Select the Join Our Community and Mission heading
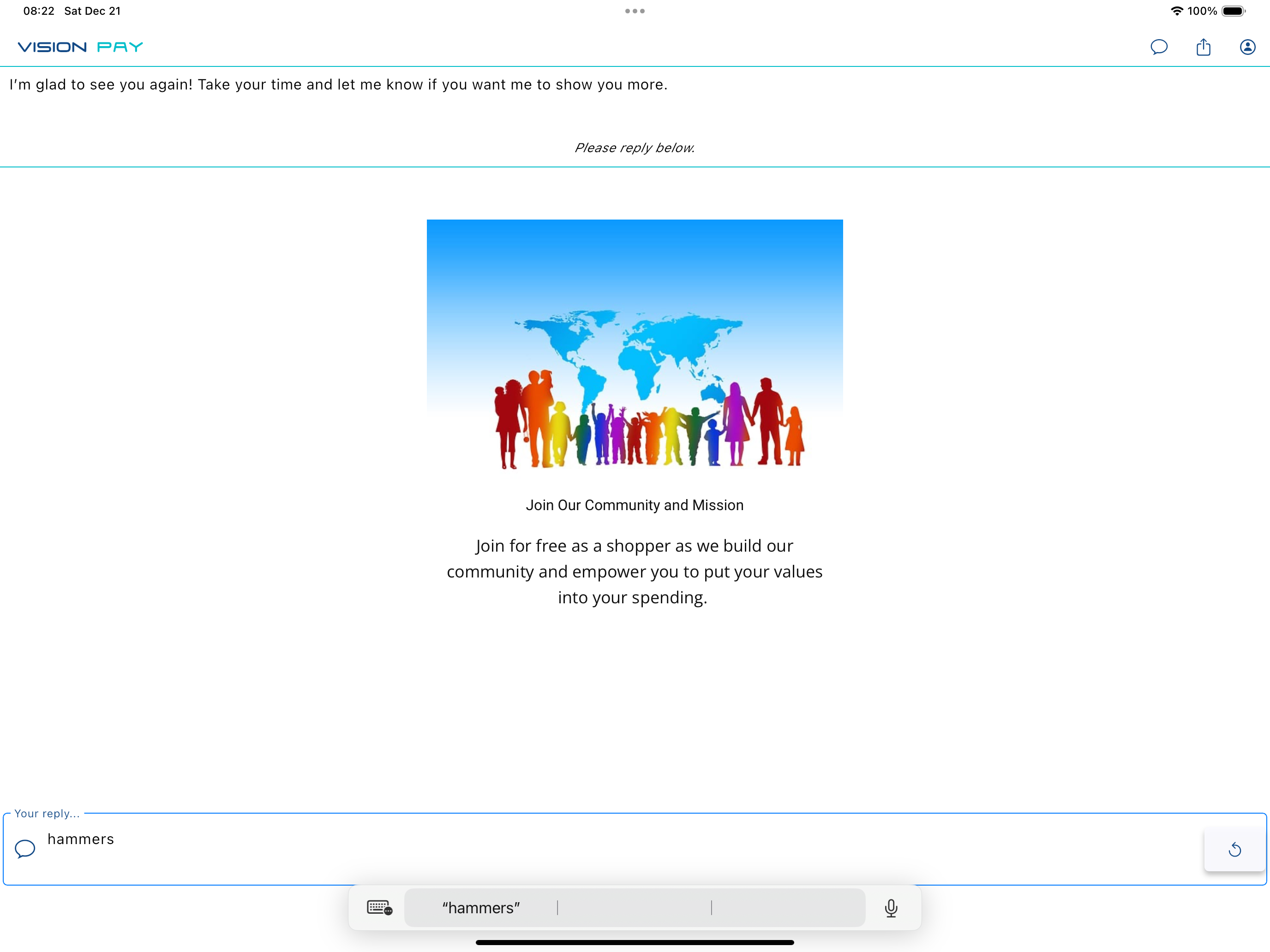Screen dimensions: 1270x952 pos(635,505)
